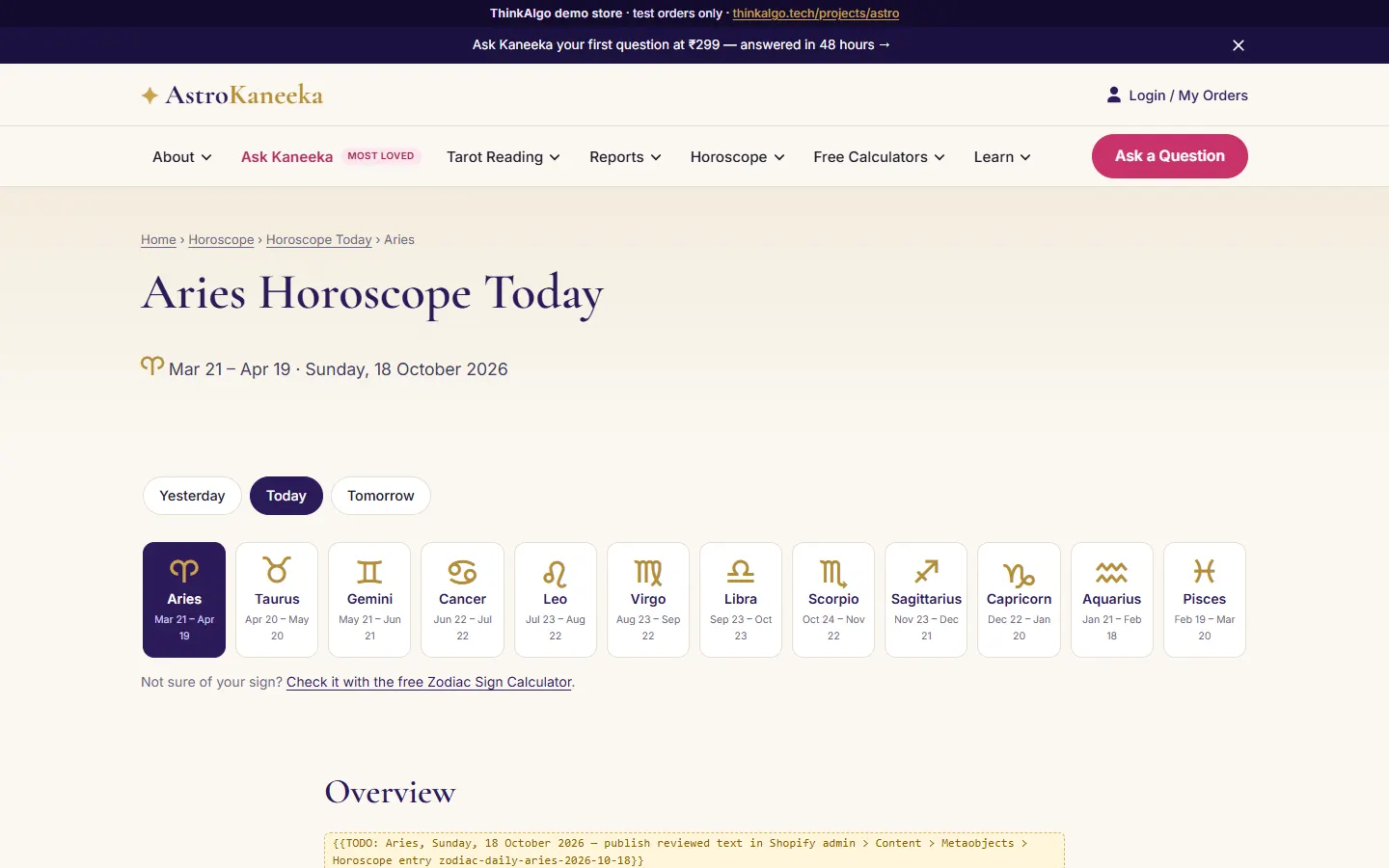The width and height of the screenshot is (1389, 868).
Task: Open the Cancer zodiac sign card
Action: point(462,600)
